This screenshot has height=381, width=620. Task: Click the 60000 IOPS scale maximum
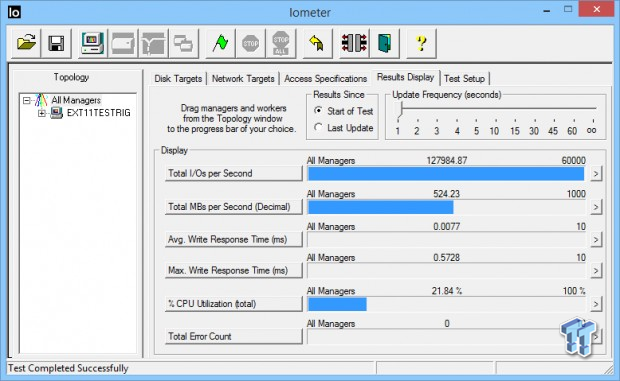pyautogui.click(x=573, y=160)
